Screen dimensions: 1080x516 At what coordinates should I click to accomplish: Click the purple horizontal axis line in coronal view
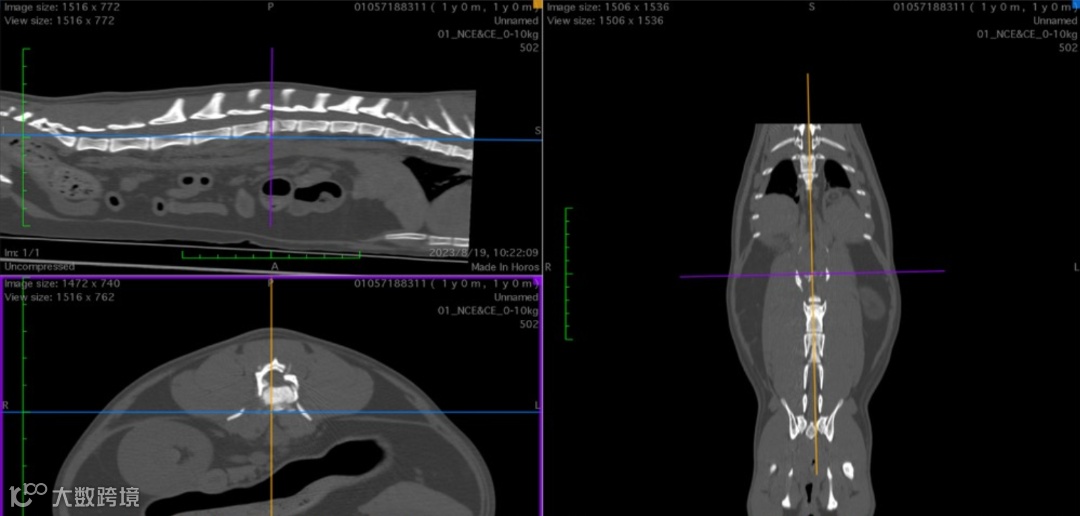(812, 274)
